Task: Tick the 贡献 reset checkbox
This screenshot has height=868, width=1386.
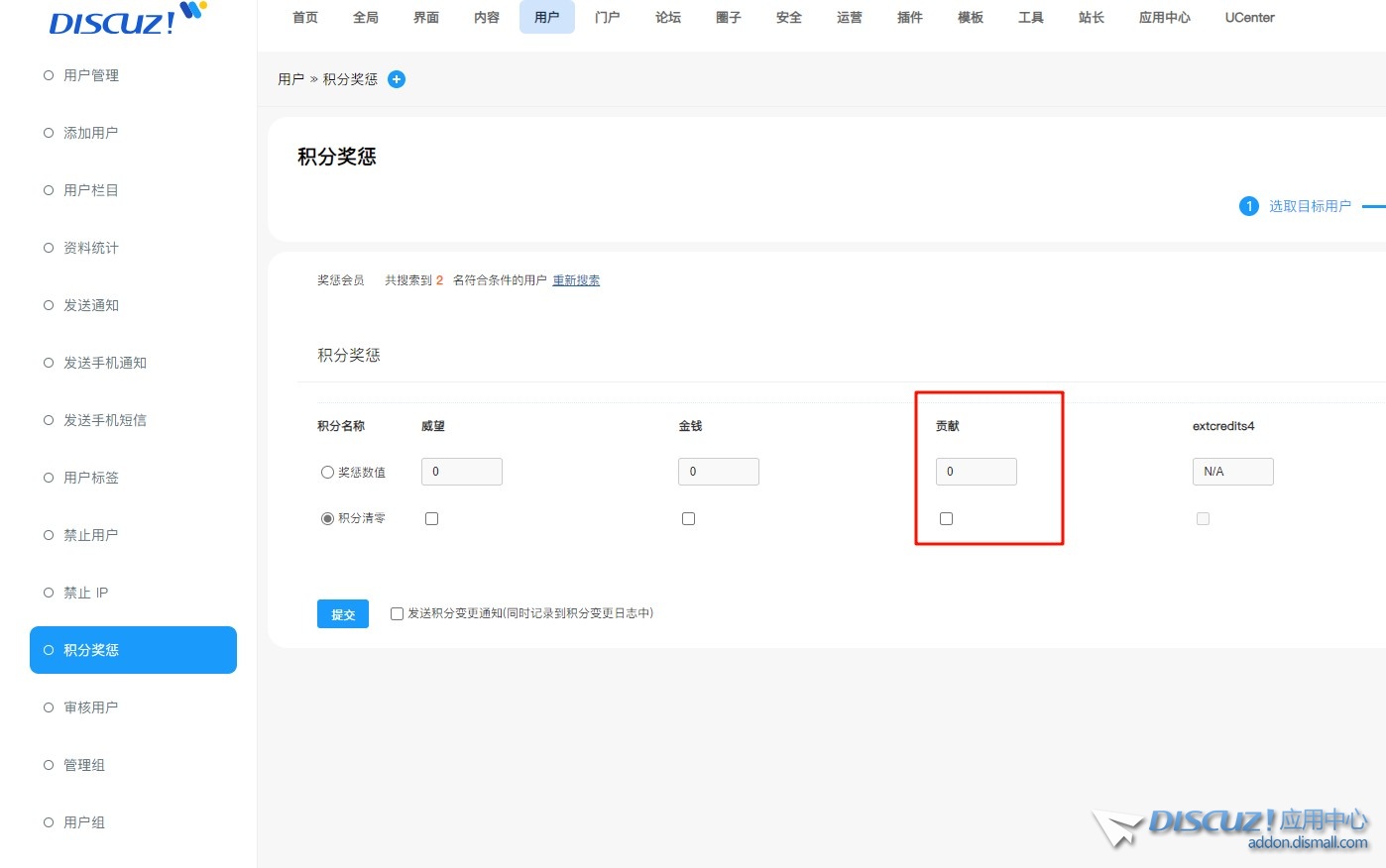Action: pos(946,518)
